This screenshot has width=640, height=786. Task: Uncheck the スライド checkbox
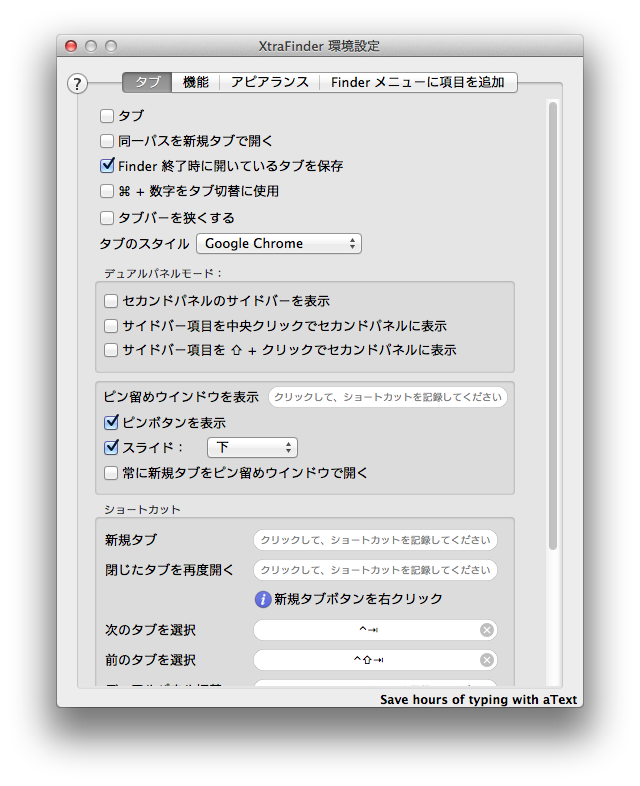[111, 447]
